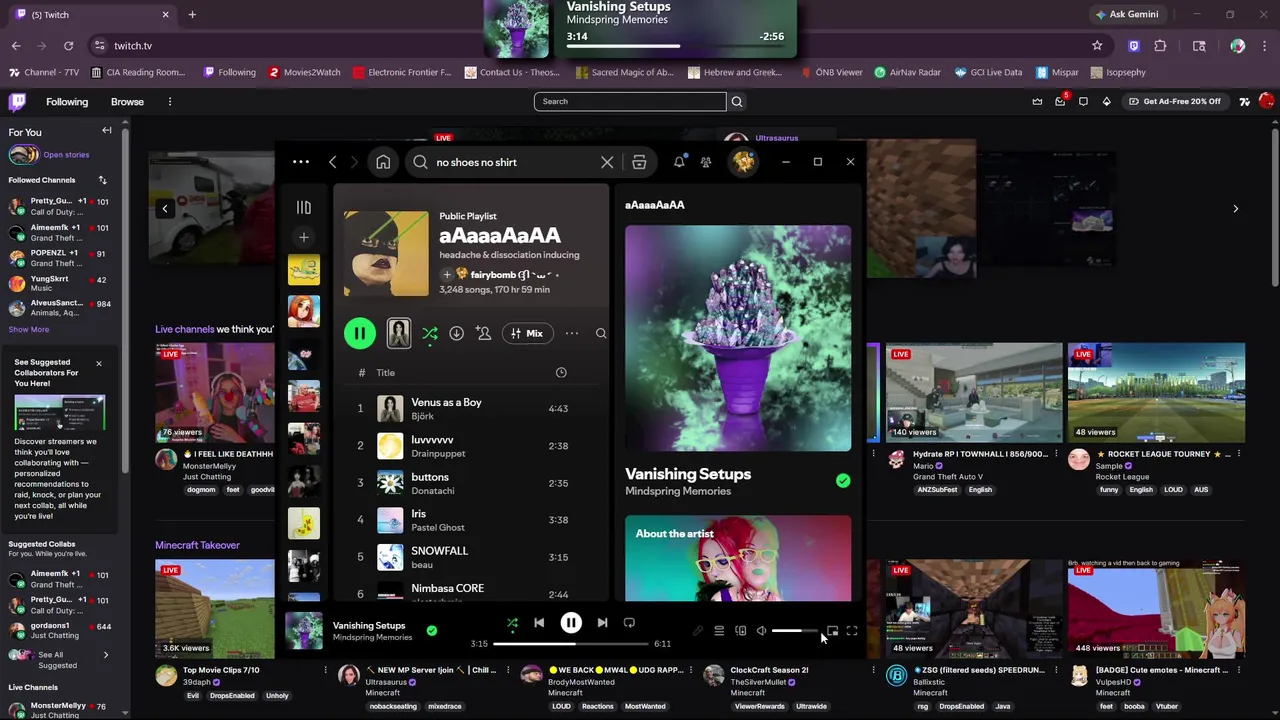Screen dimensions: 1280x720
Task: Open Connect to a device
Action: tap(741, 631)
